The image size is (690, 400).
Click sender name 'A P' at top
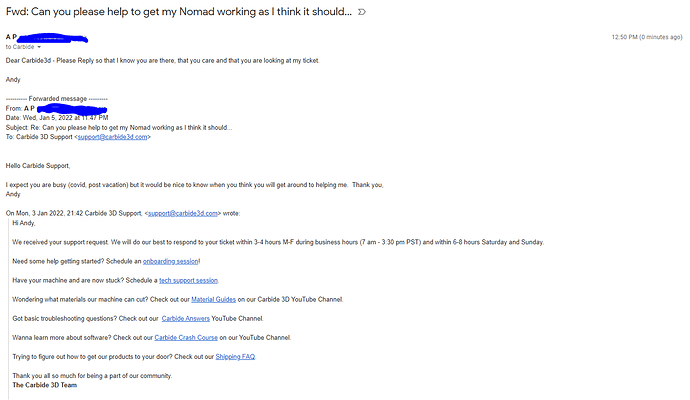pos(11,37)
